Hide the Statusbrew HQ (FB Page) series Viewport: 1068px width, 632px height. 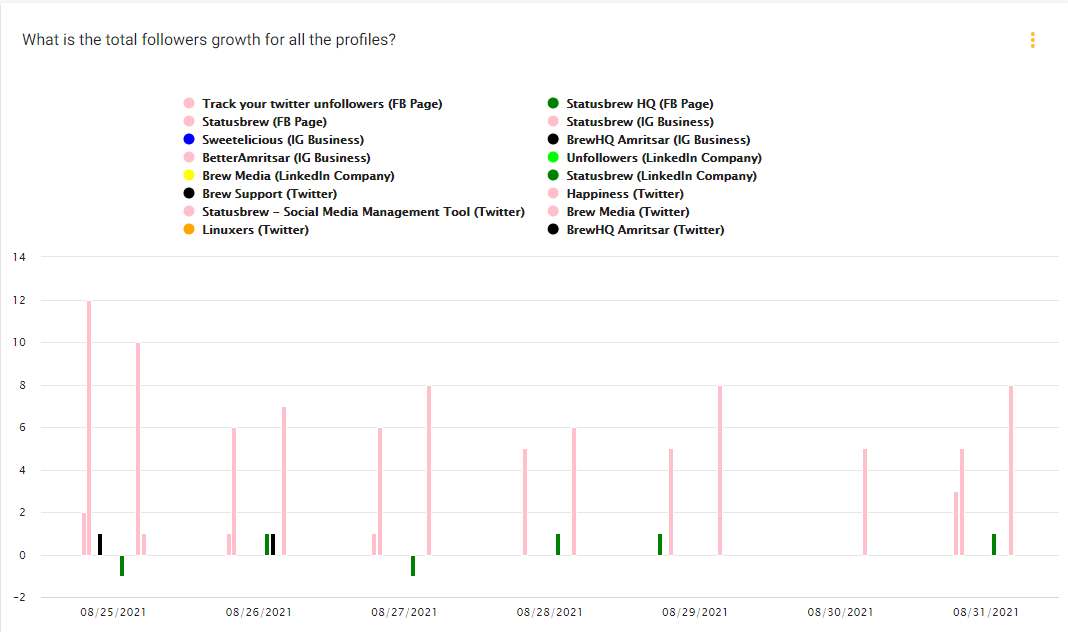[639, 104]
